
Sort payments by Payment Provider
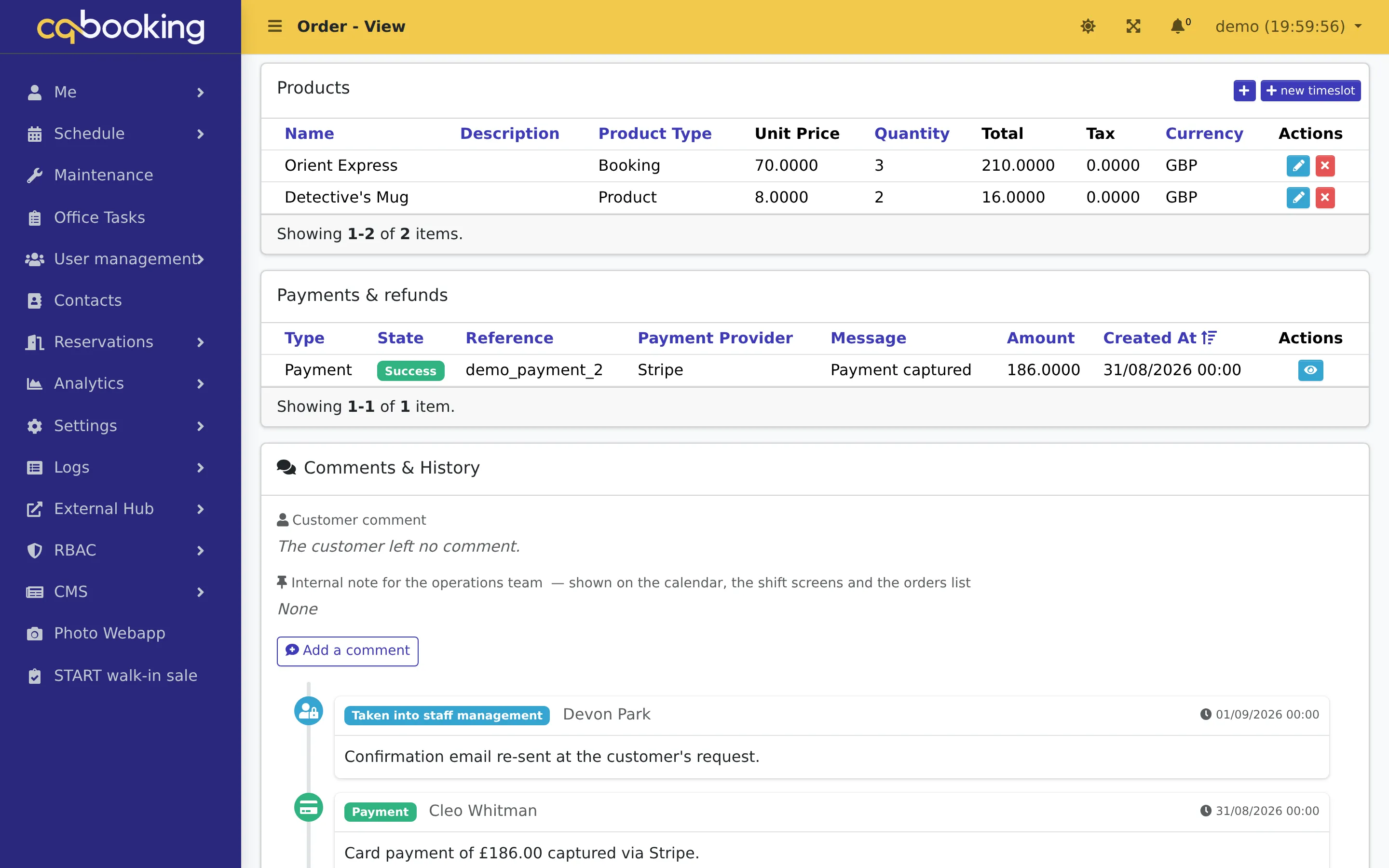point(715,338)
